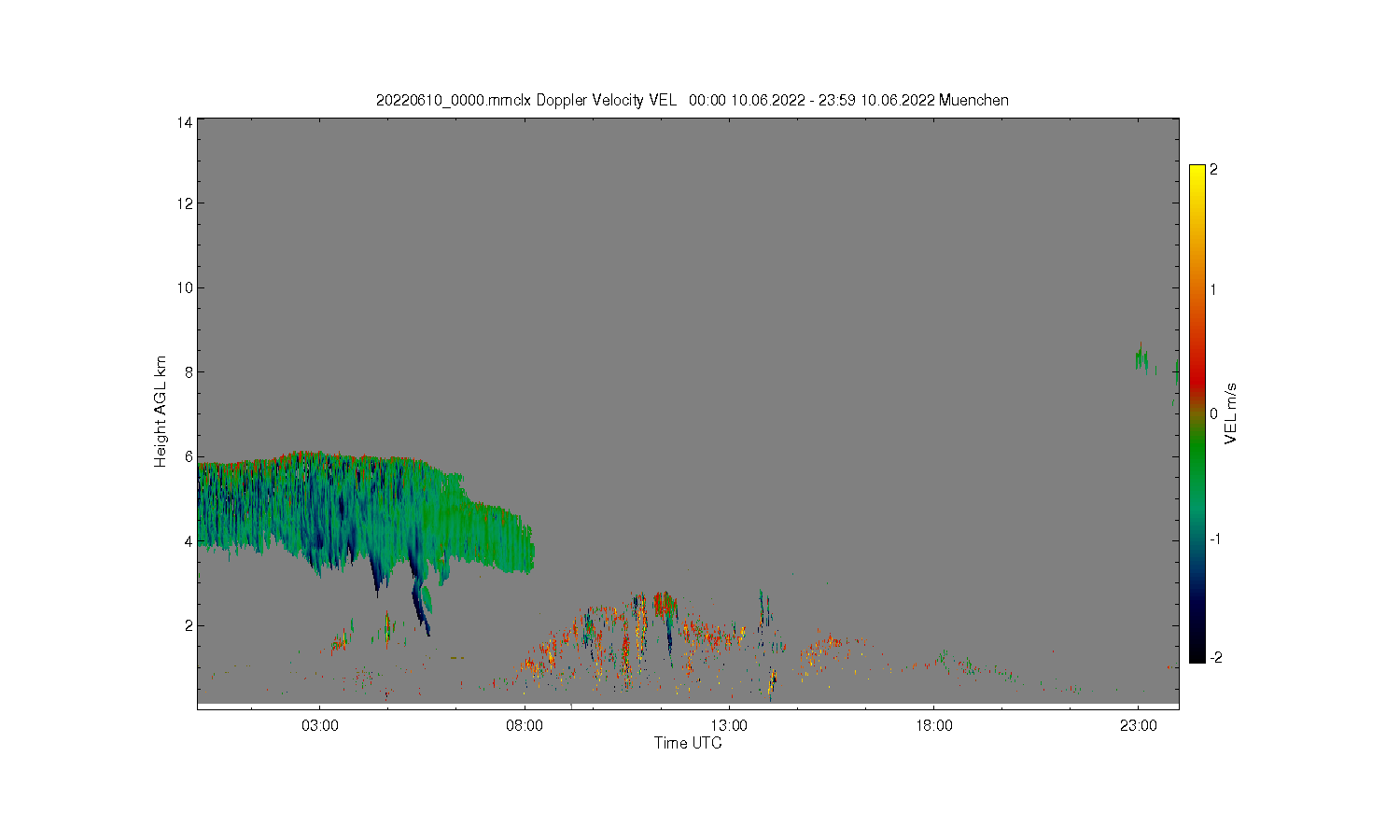This screenshot has width=1400, height=840.
Task: Click the colorbar value '0'
Action: click(x=1213, y=413)
